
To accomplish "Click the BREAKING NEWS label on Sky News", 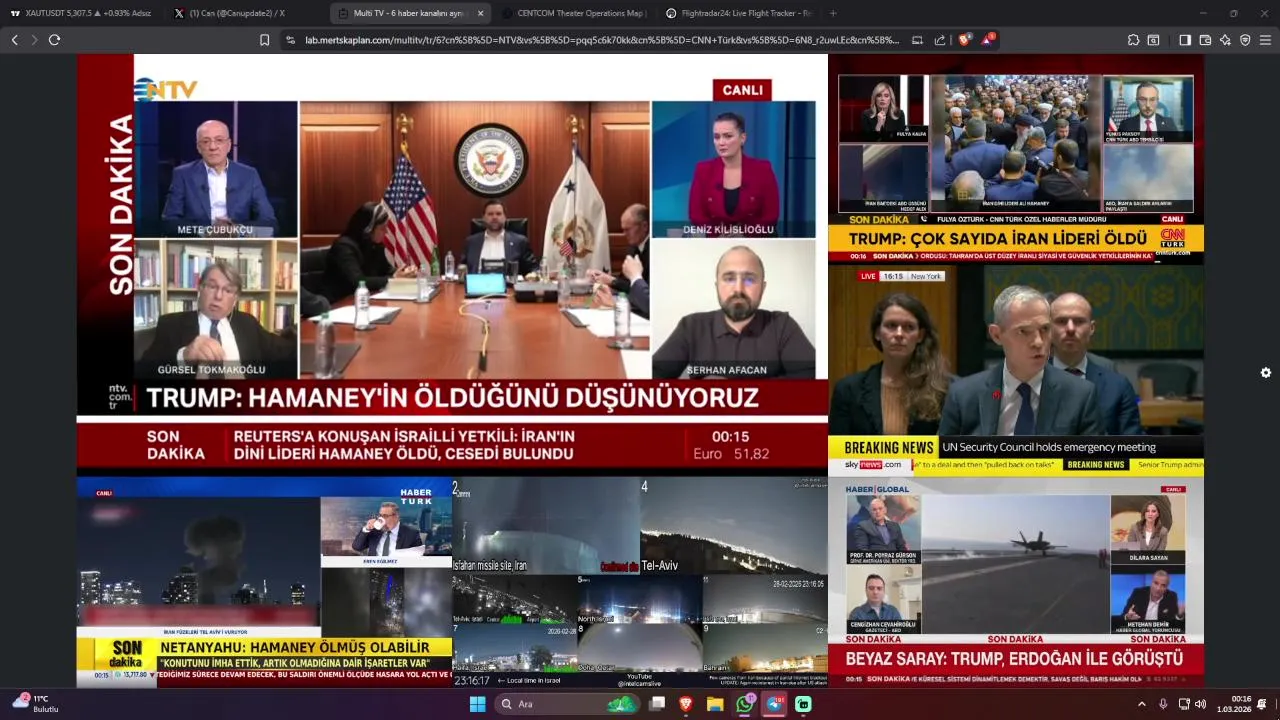I will (888, 448).
